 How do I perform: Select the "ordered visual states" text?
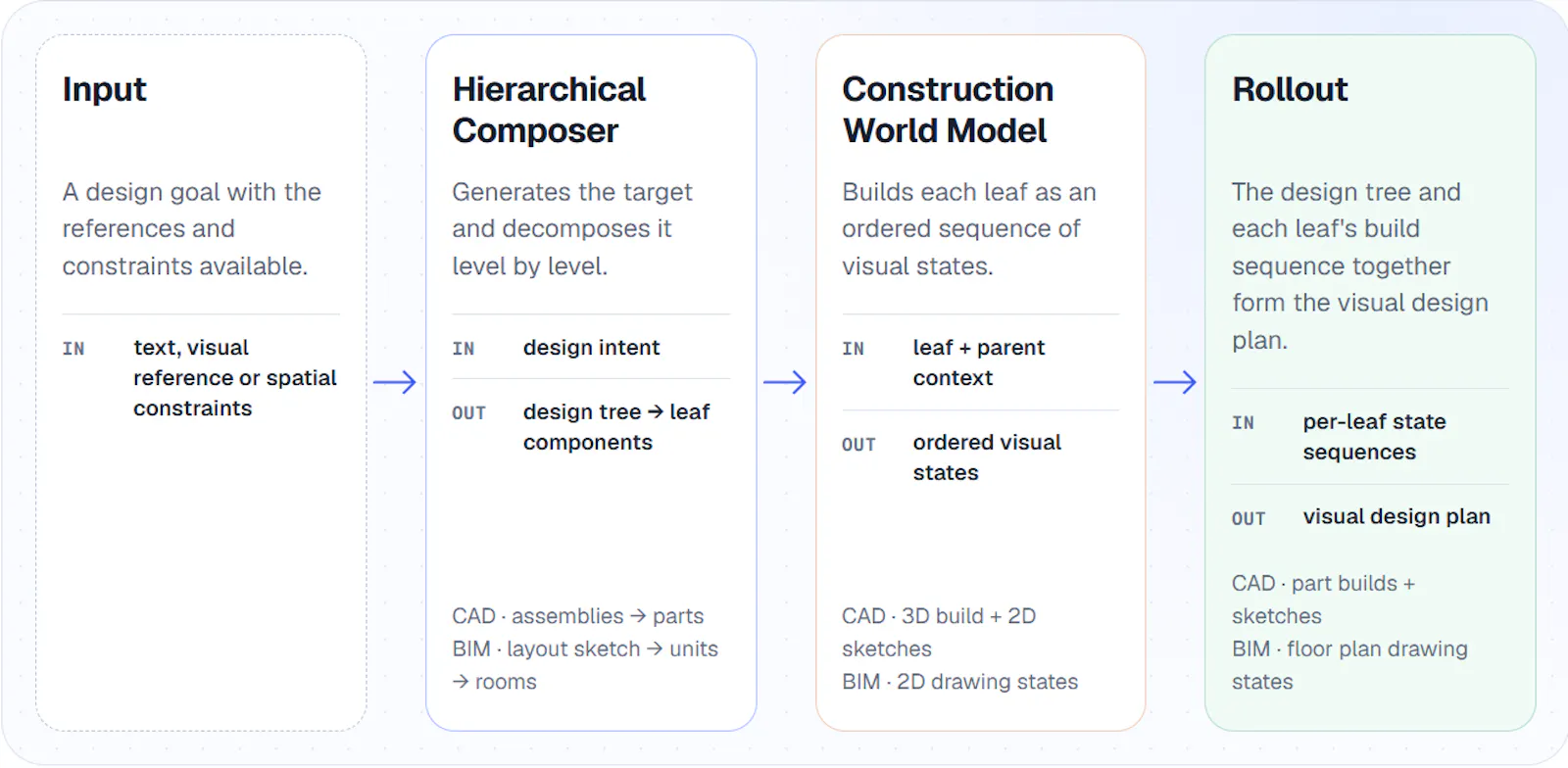coord(987,457)
